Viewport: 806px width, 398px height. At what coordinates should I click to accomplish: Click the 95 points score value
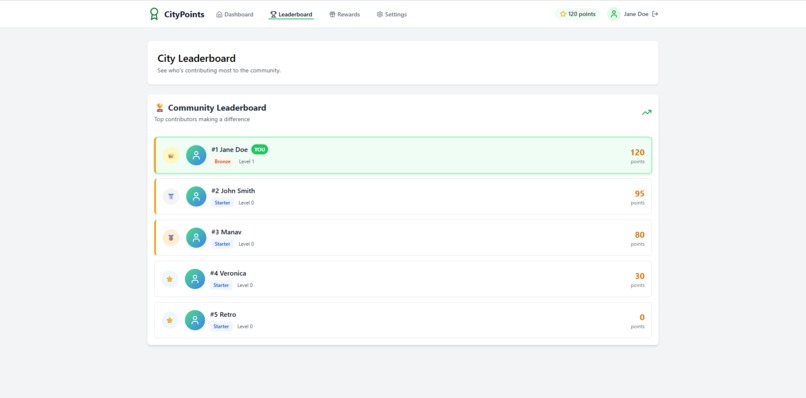[639, 193]
